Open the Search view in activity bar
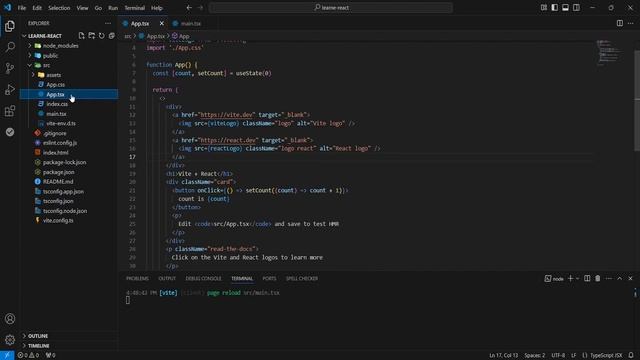The image size is (640, 360). click(10, 47)
